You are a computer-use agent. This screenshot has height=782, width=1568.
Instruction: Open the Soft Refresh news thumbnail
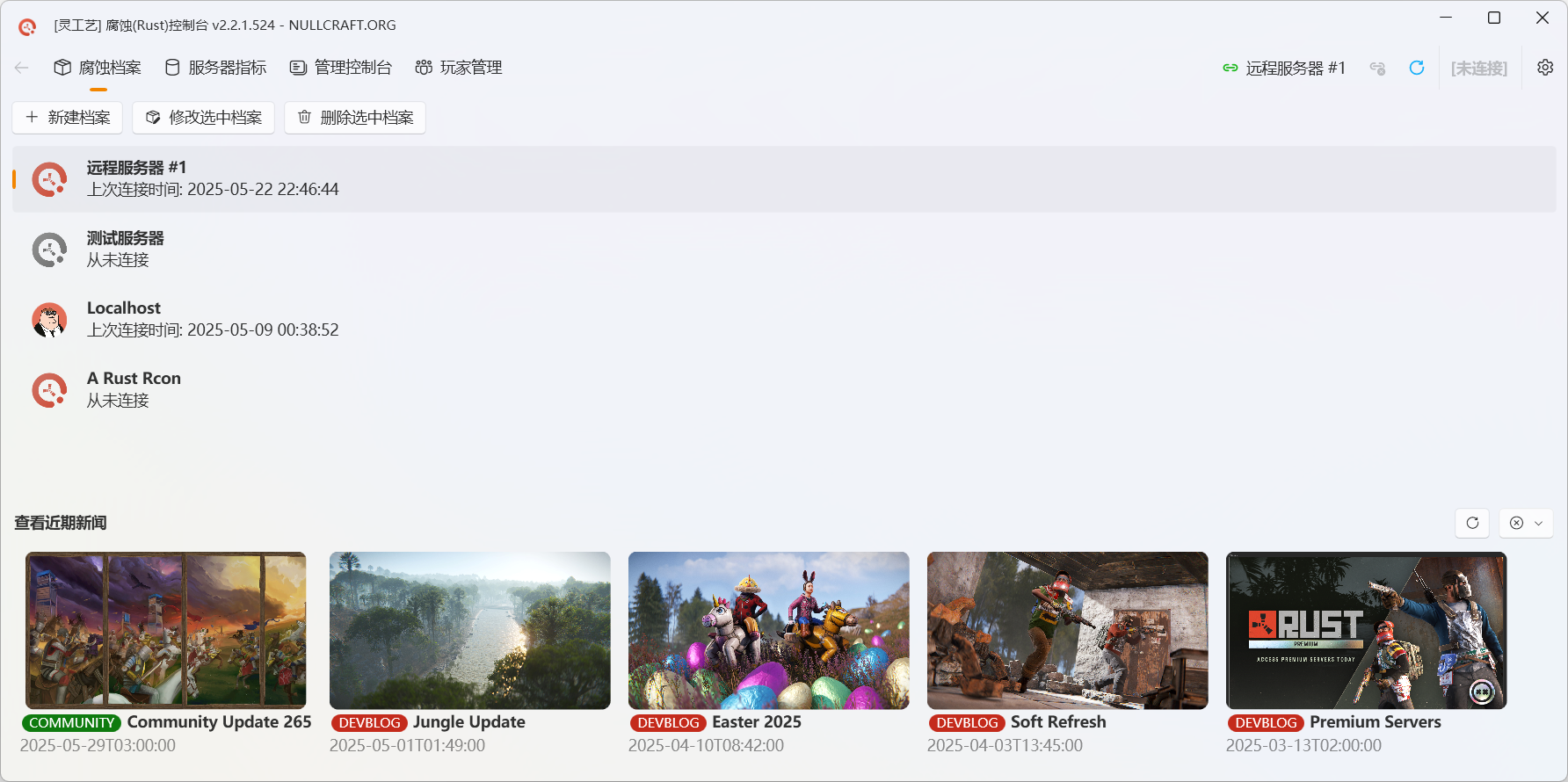1068,630
